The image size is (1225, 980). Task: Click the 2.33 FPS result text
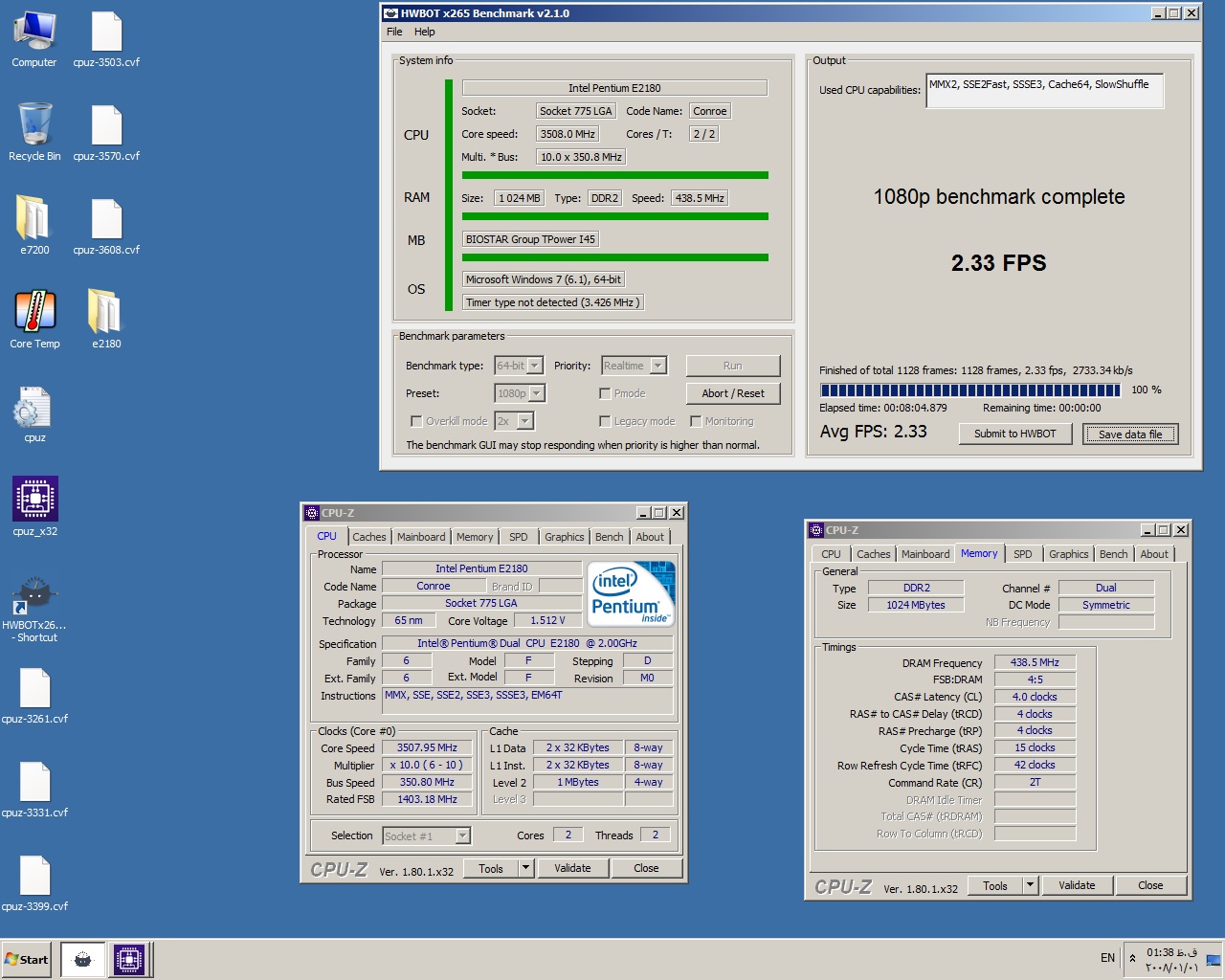998,263
